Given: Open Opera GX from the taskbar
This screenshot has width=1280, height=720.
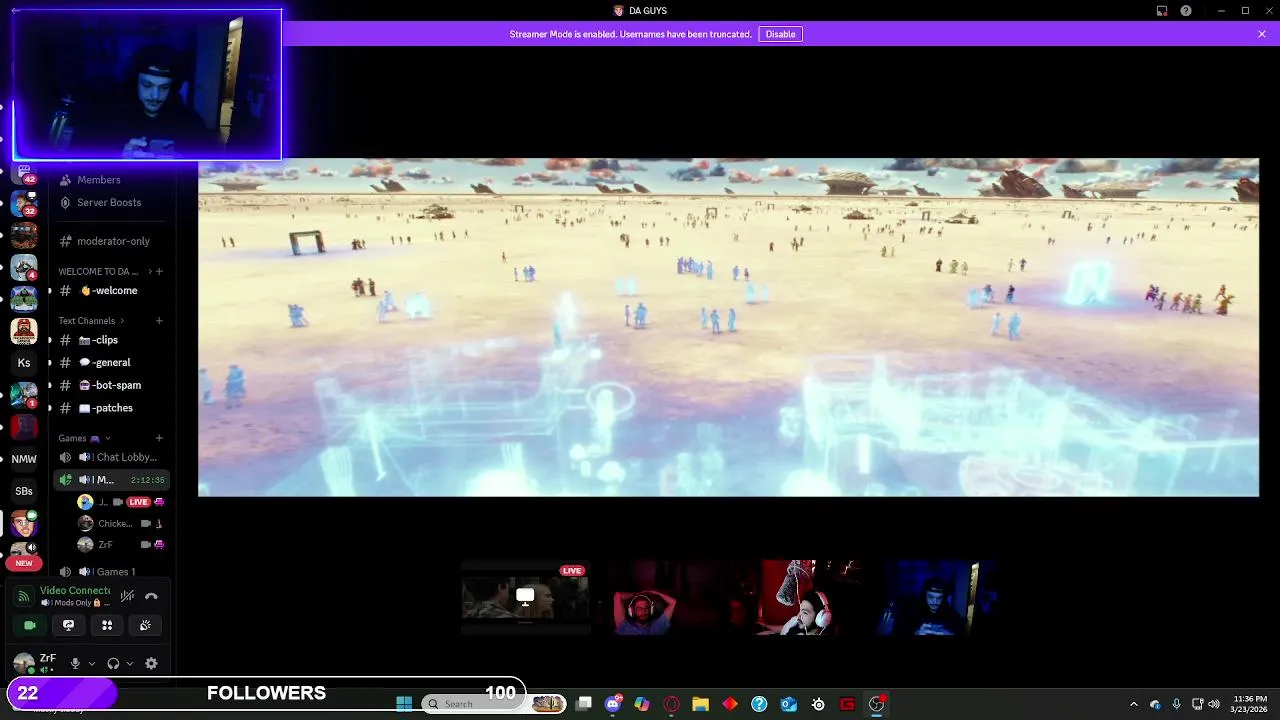Looking at the screenshot, I should click(x=671, y=704).
